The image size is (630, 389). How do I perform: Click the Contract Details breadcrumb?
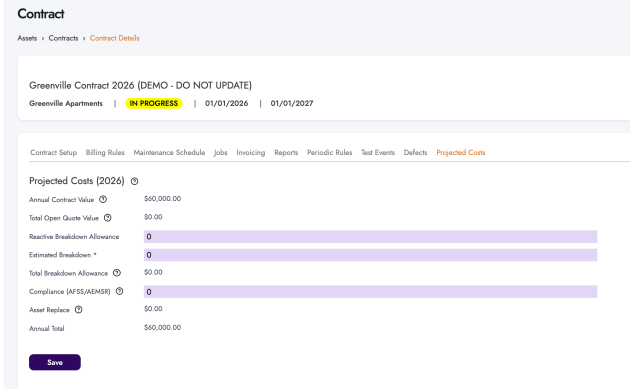click(x=115, y=38)
